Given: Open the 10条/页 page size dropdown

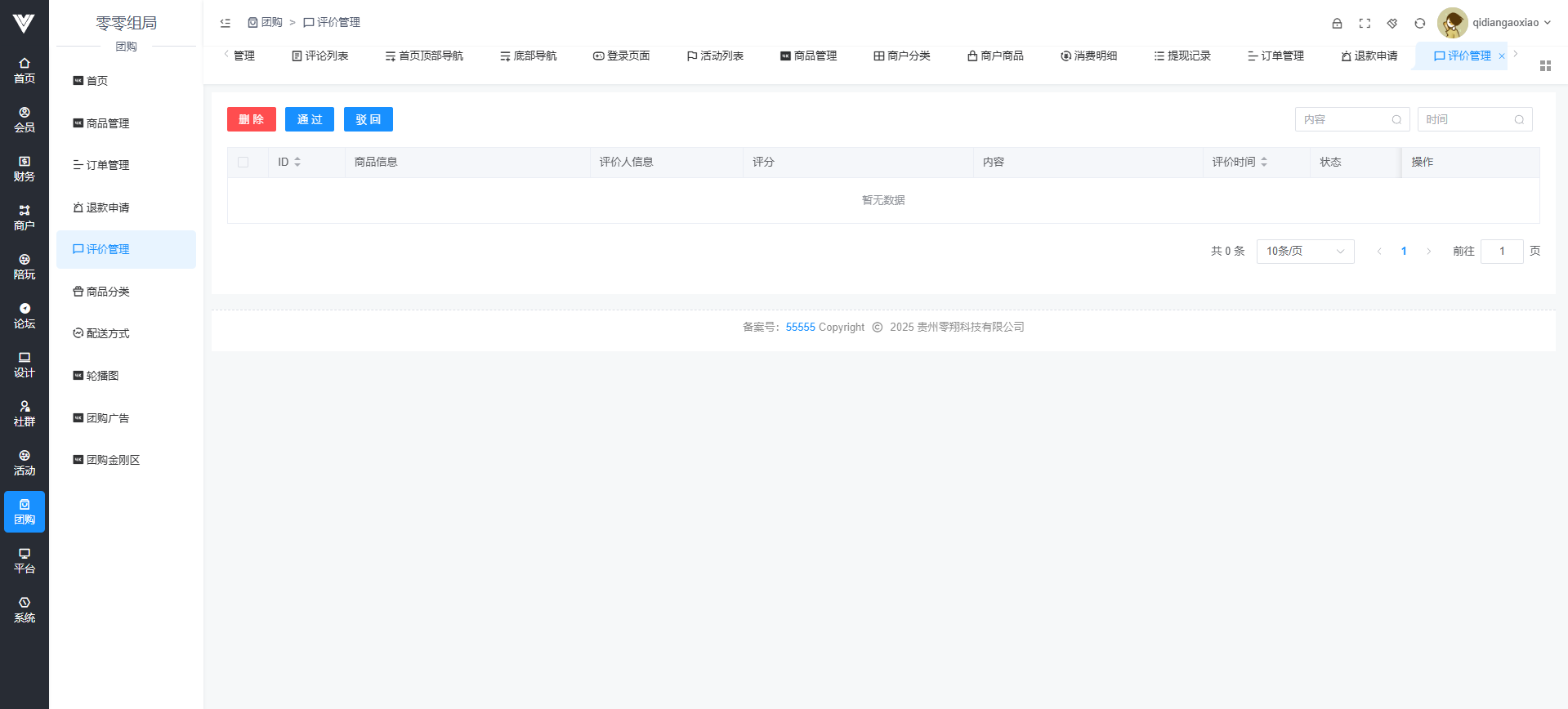Looking at the screenshot, I should coord(1305,252).
